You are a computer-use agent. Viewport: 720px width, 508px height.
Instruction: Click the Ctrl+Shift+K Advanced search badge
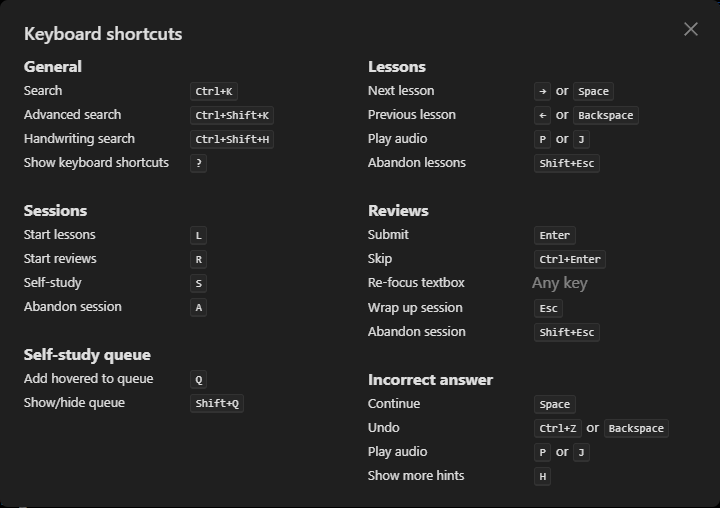pos(232,115)
